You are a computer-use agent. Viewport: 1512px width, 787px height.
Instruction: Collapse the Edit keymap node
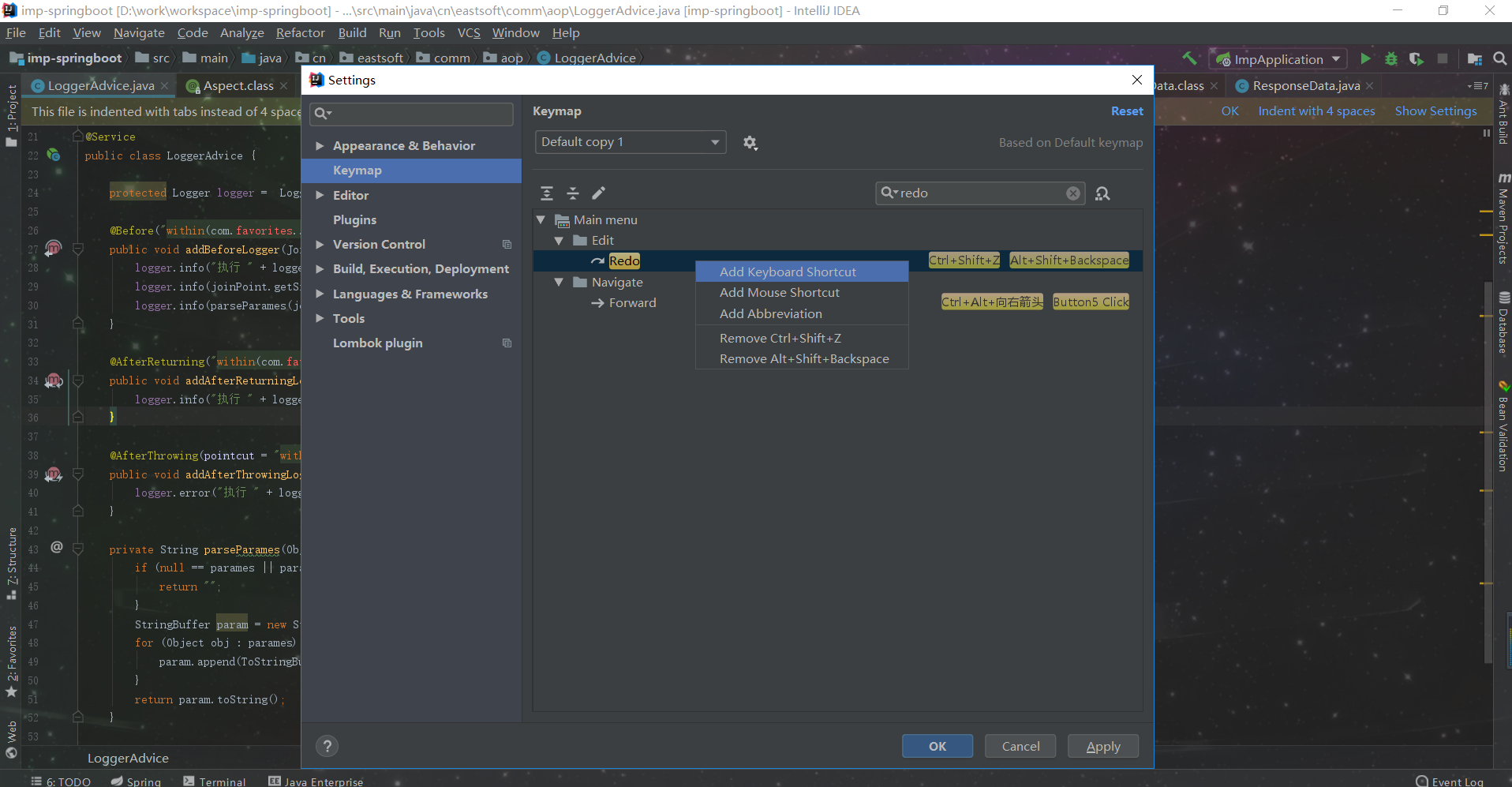click(559, 241)
